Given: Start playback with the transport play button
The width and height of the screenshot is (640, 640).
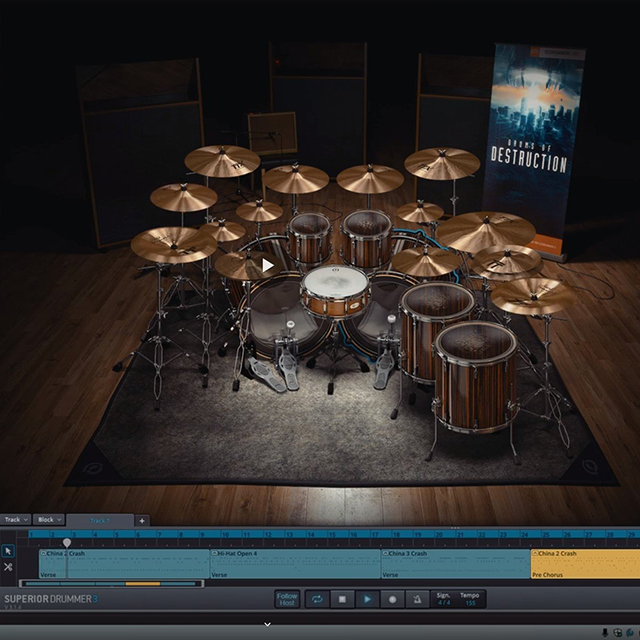Looking at the screenshot, I should (367, 599).
